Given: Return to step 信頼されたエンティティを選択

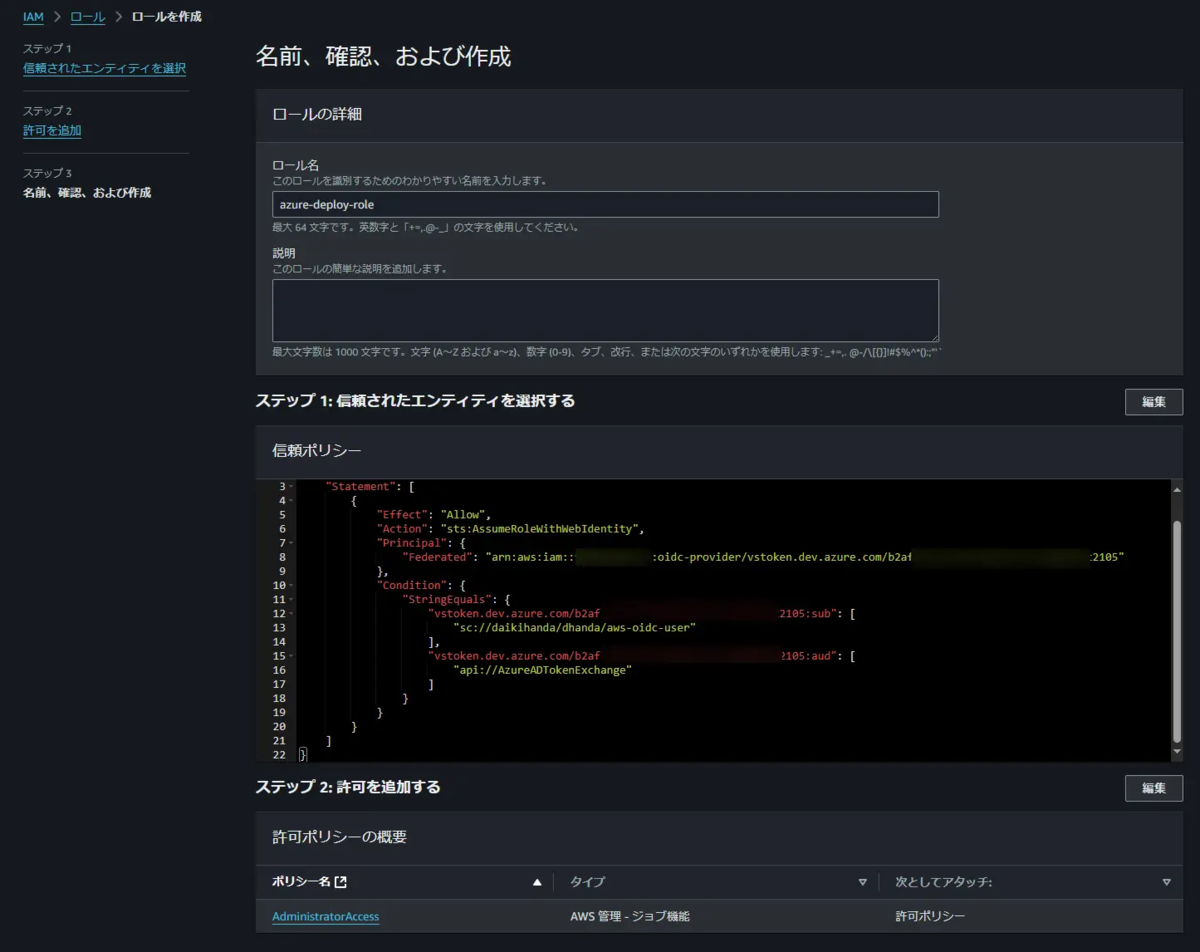Looking at the screenshot, I should pyautogui.click(x=104, y=68).
